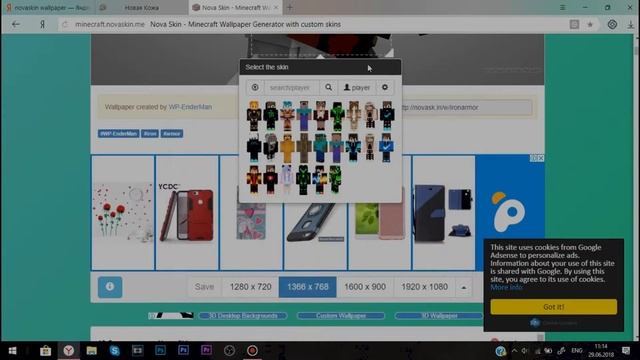Image resolution: width=640 pixels, height=360 pixels.
Task: Open the 3D Wallpaper link
Action: click(x=439, y=316)
